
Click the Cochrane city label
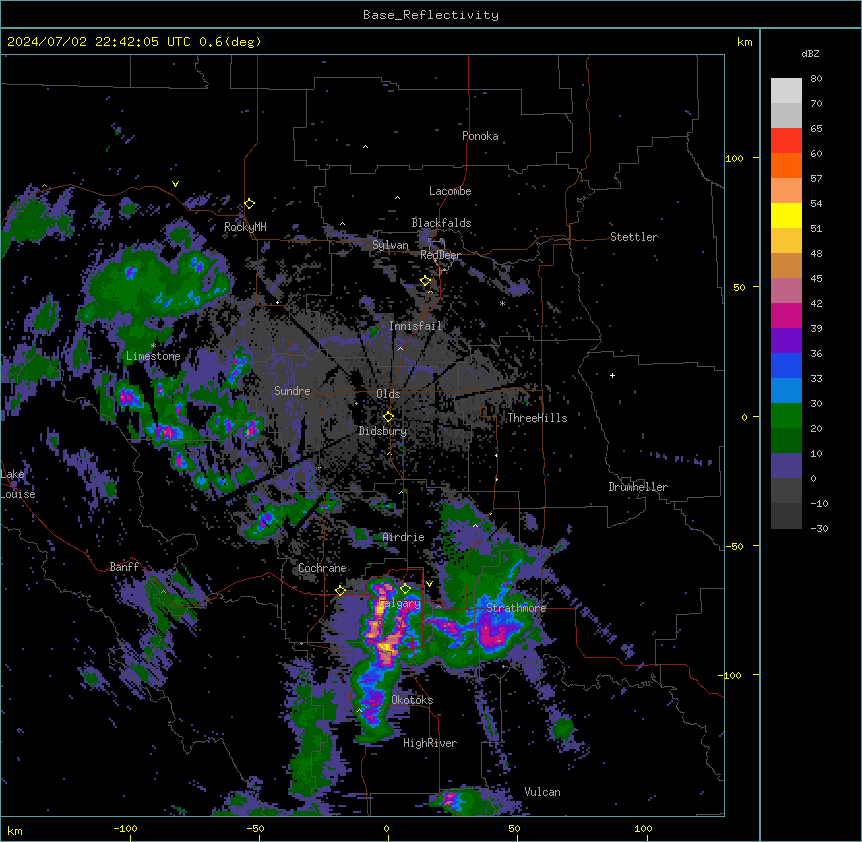point(322,568)
